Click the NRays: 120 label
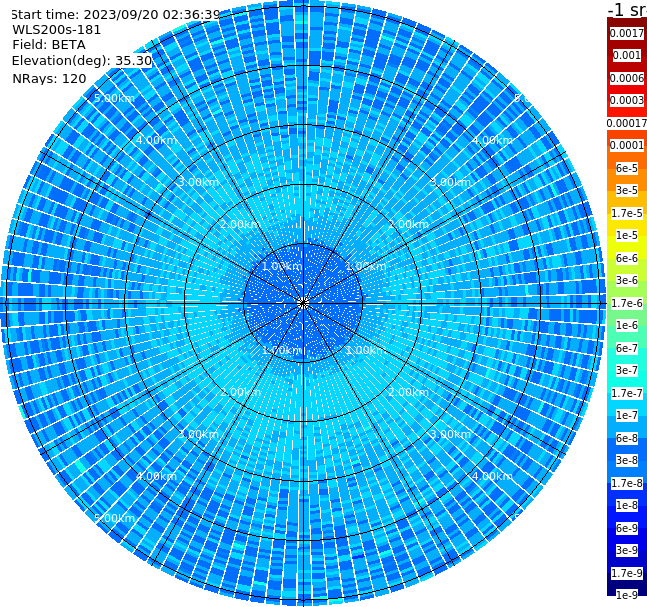Viewport: 647px width, 607px height. [x=49, y=78]
